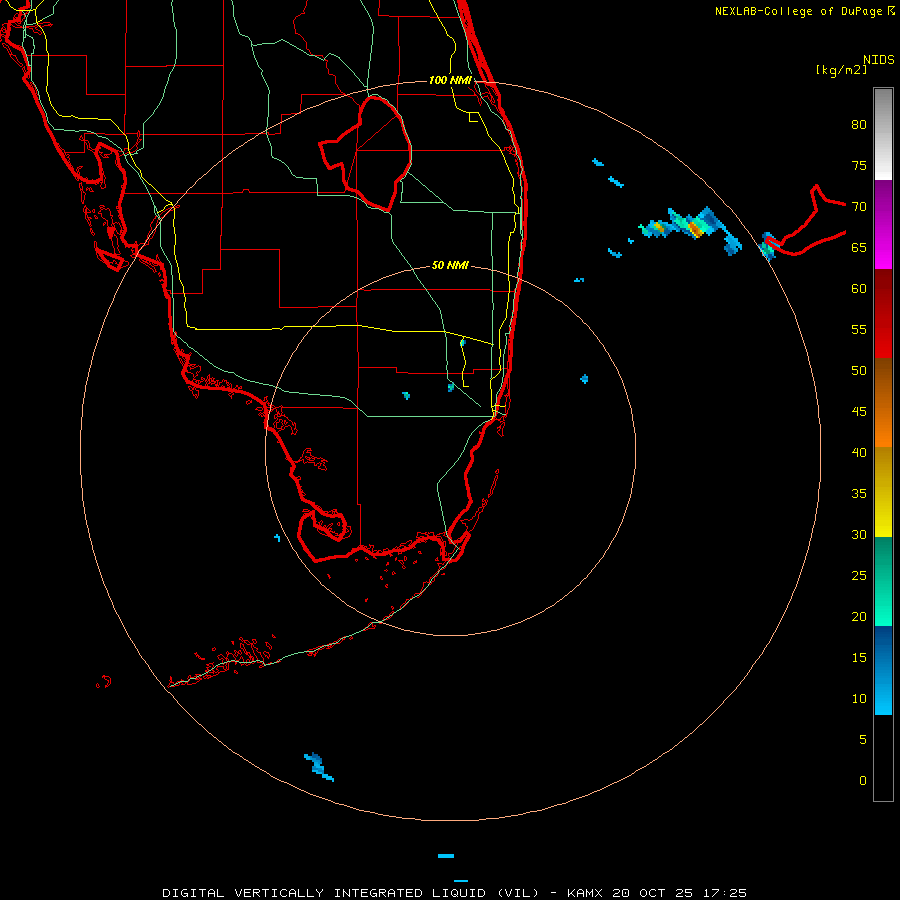
Task: Click the Lake Okeechobee outline on the map
Action: point(365,154)
